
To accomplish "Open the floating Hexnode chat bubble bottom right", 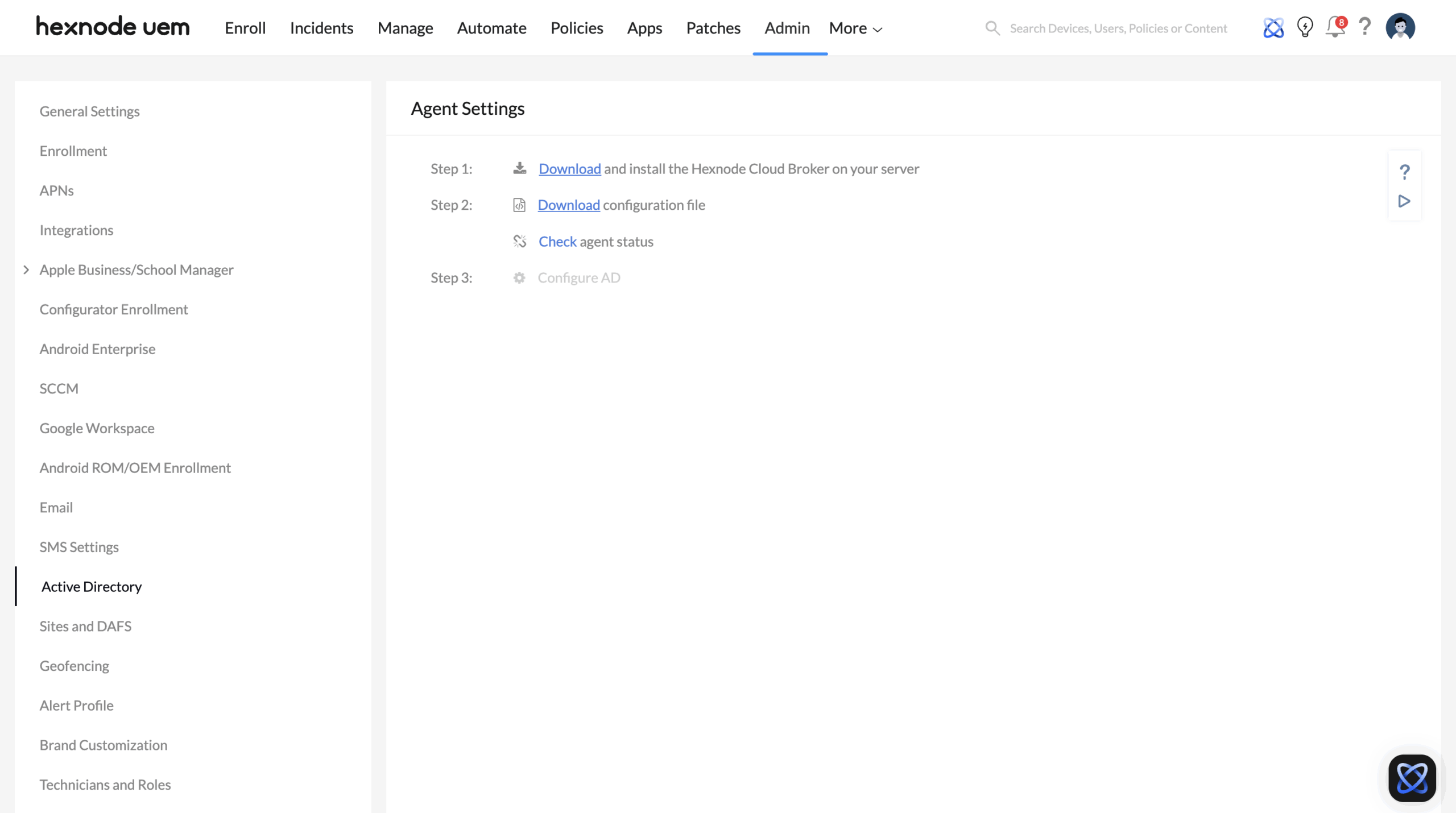I will [x=1412, y=778].
